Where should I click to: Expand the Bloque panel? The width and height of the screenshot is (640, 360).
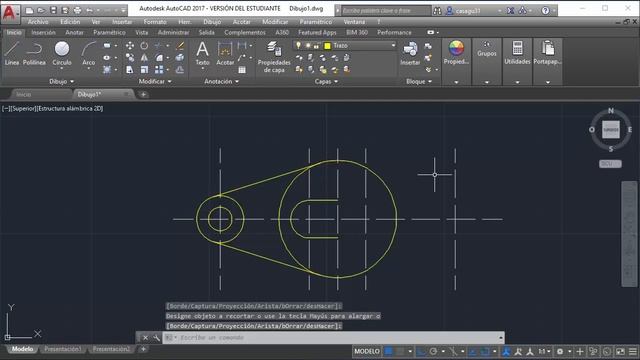click(419, 81)
